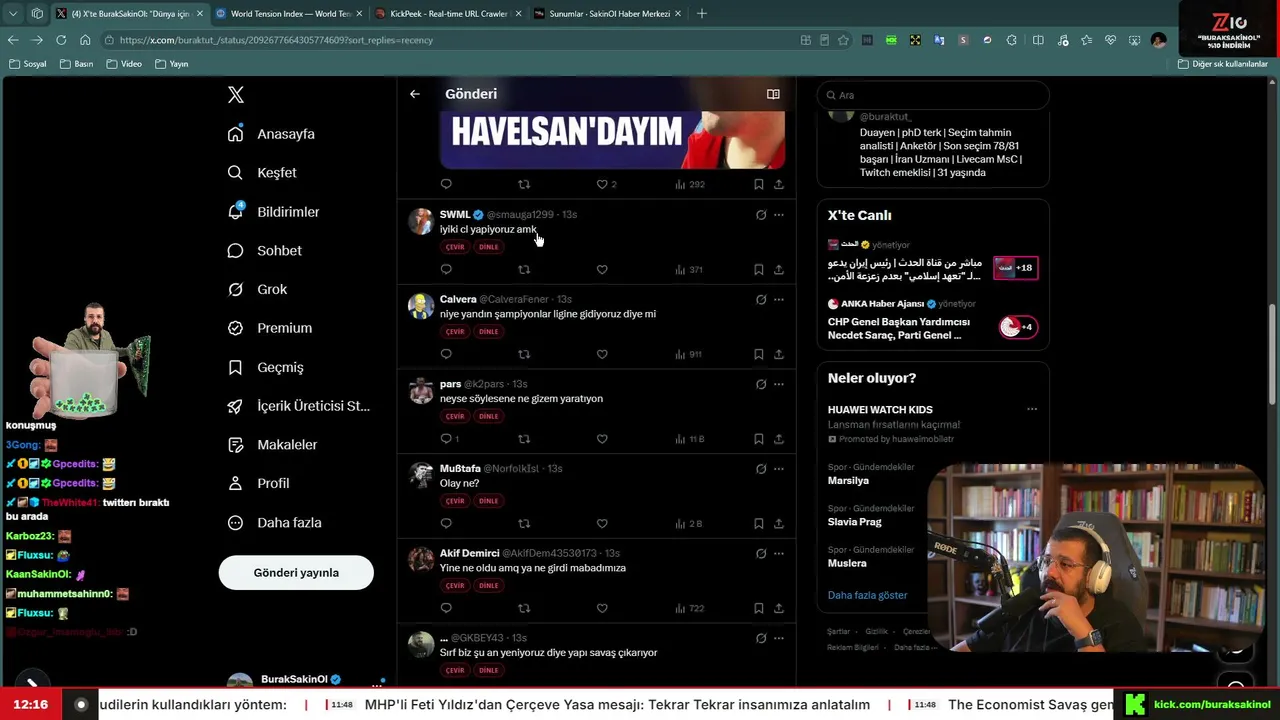Open Grok from the sidebar
Screen dimensions: 1280x720
click(x=258, y=289)
